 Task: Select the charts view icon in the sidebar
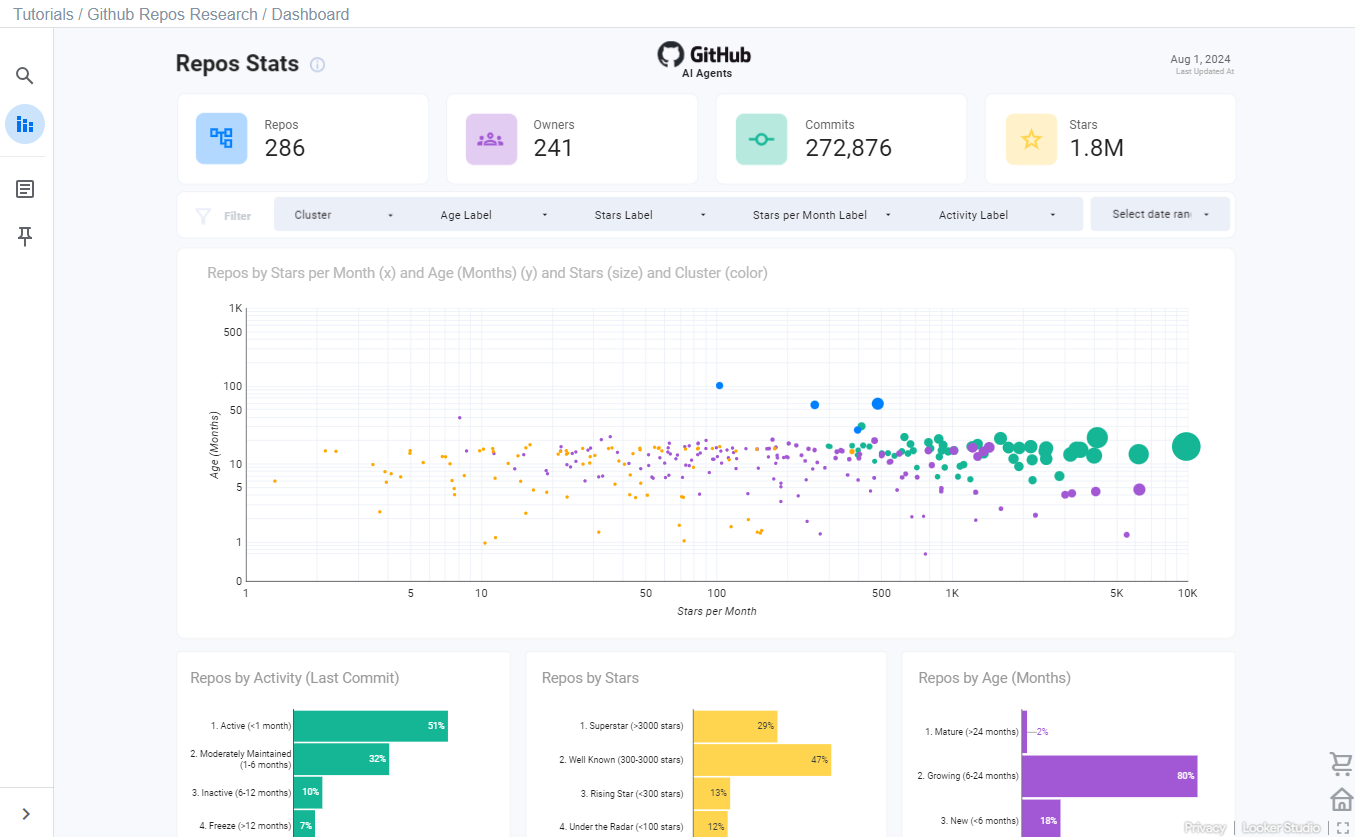(x=24, y=124)
